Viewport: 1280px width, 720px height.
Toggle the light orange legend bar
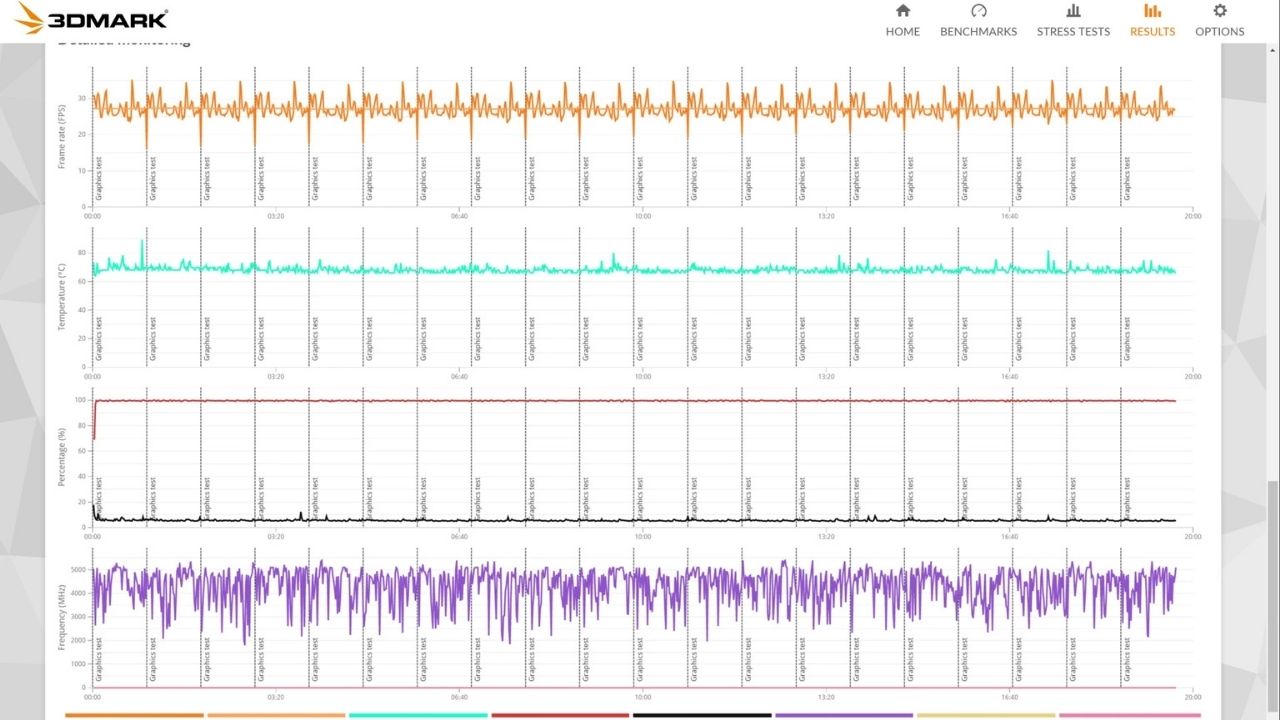pyautogui.click(x=276, y=715)
